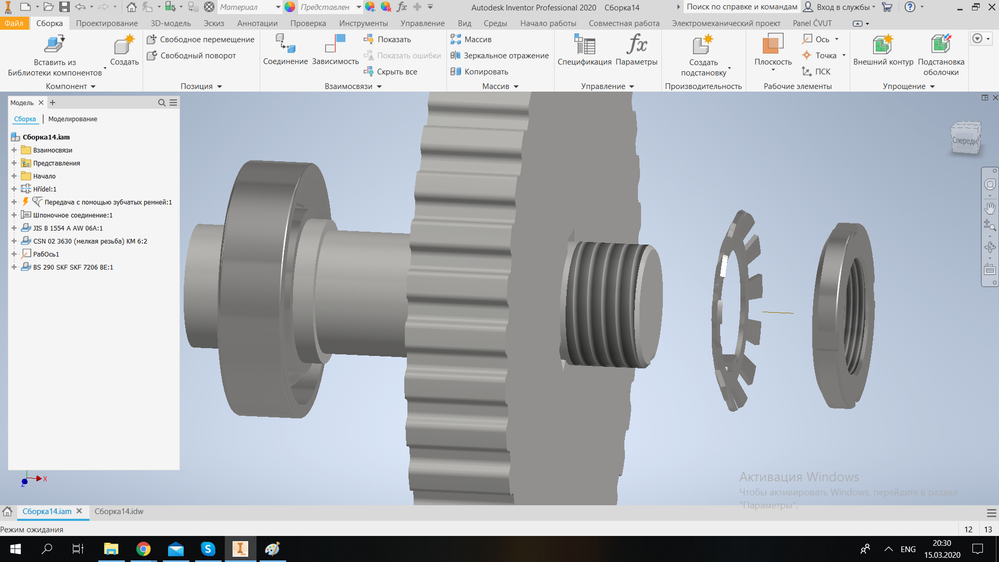Image resolution: width=999 pixels, height=562 pixels.
Task: Add a new browser panel with plus
Action: [x=52, y=103]
